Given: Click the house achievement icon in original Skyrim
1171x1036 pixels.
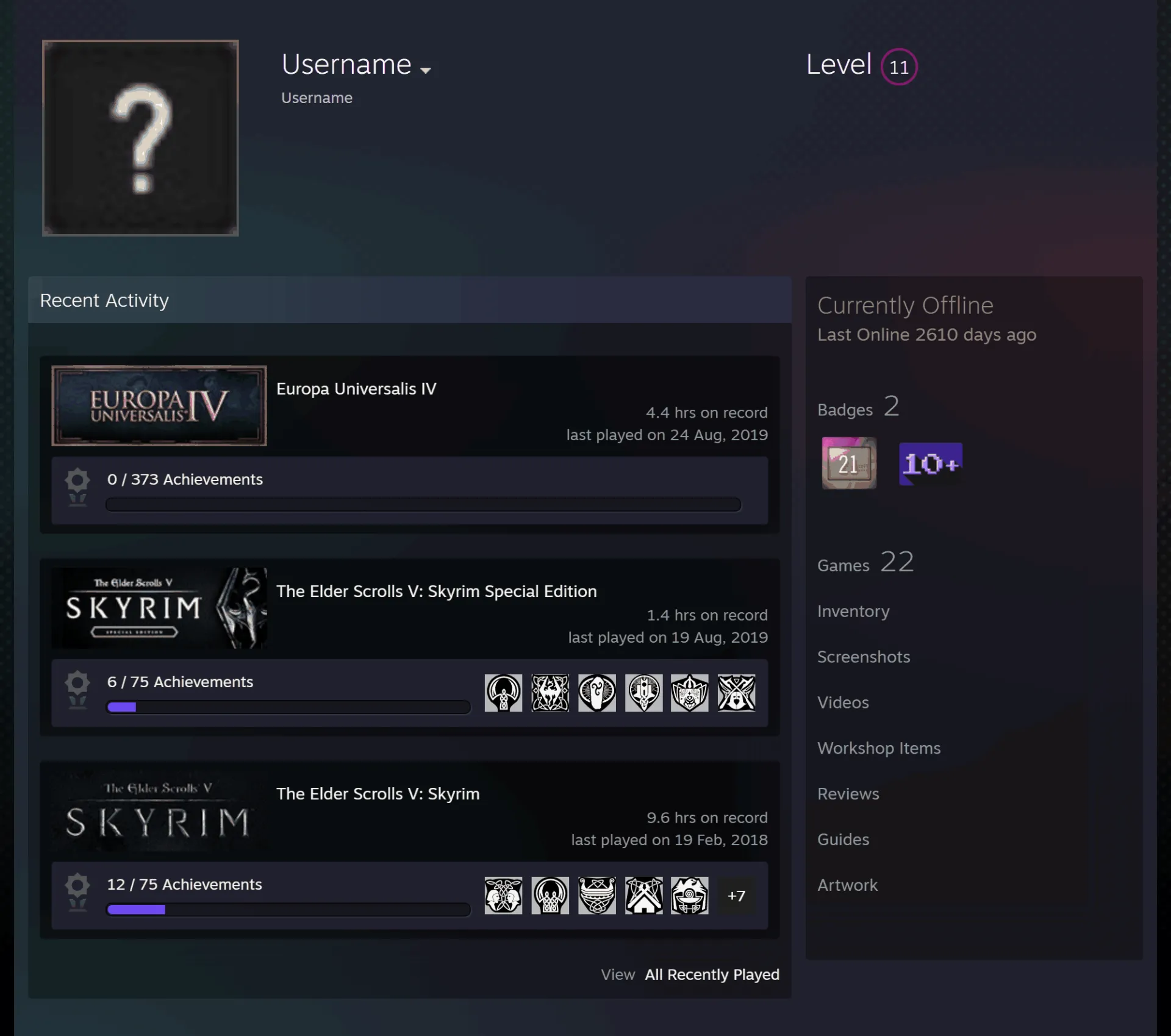Looking at the screenshot, I should [643, 895].
